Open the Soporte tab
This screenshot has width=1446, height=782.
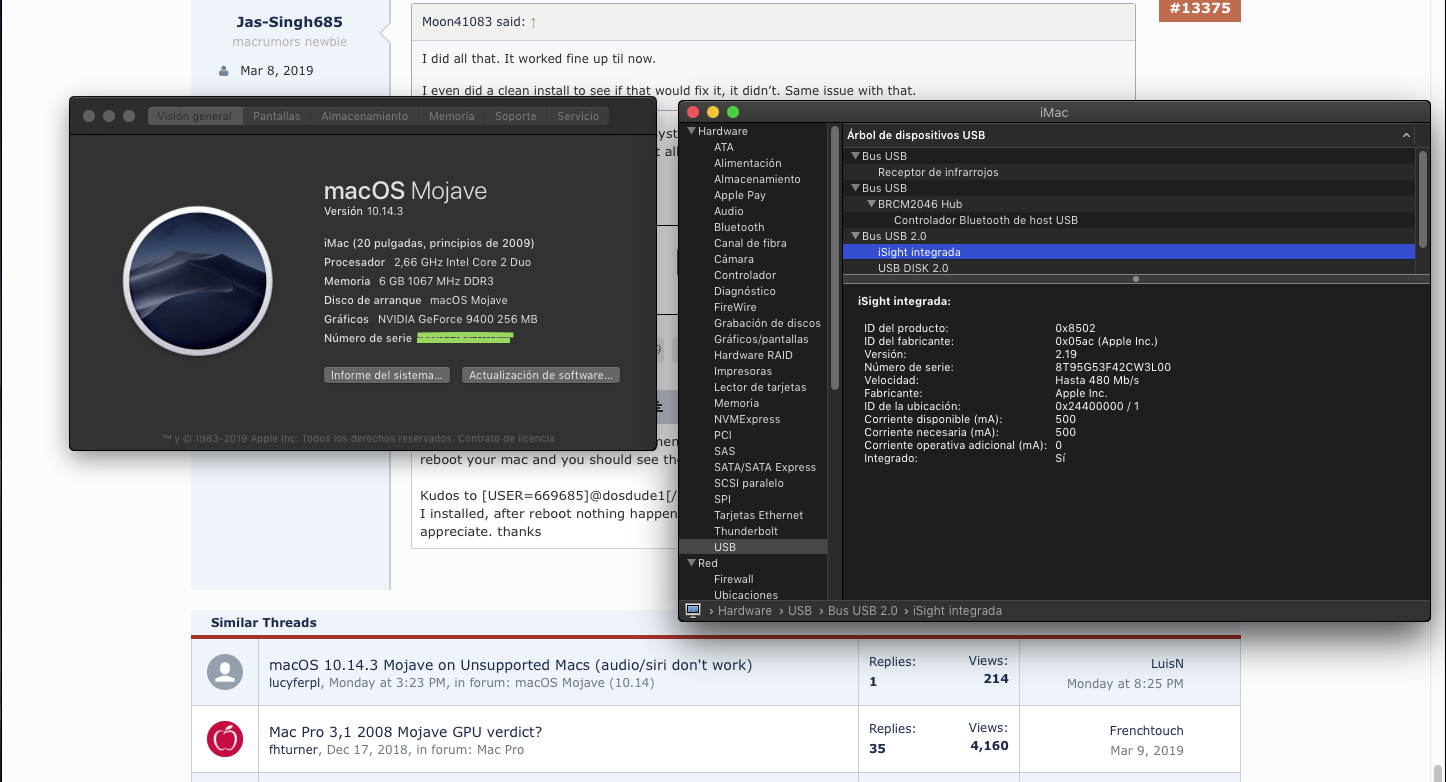[x=516, y=116]
